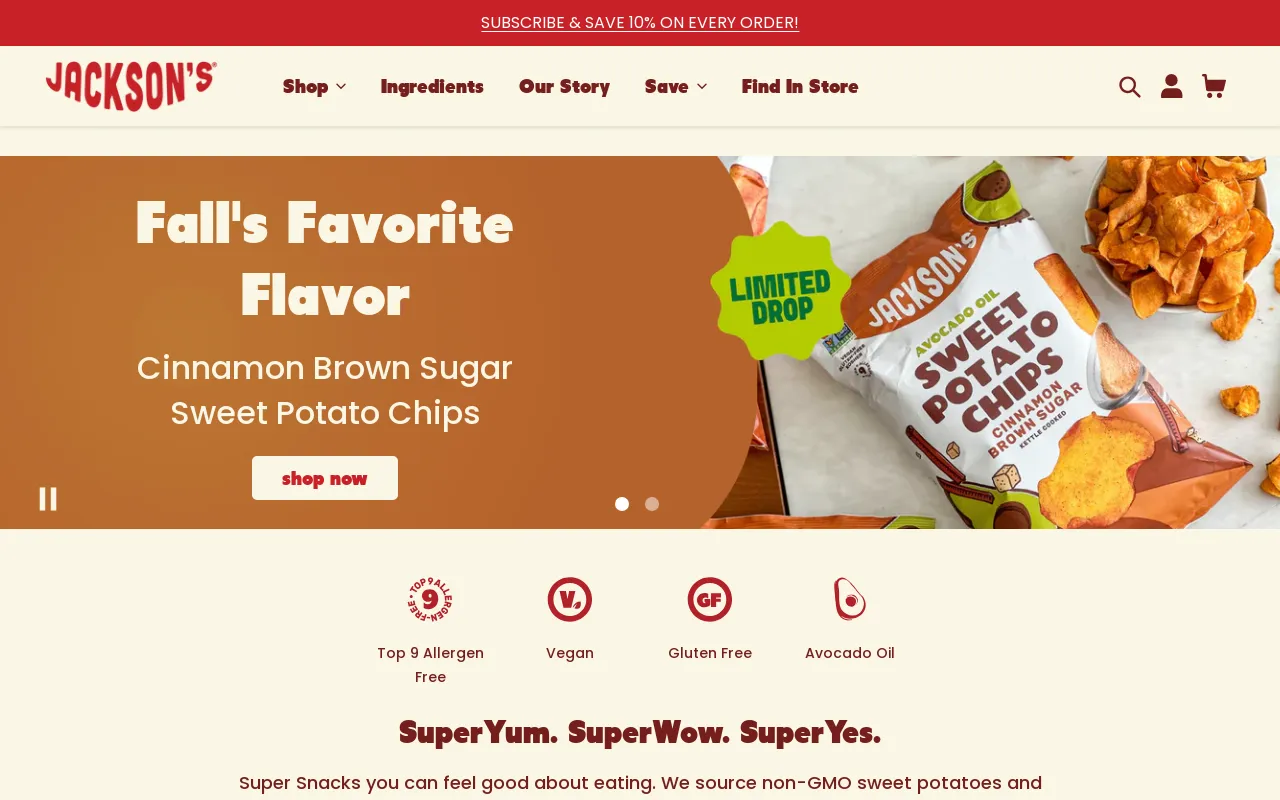Click the chevron next to Shop

(x=341, y=87)
